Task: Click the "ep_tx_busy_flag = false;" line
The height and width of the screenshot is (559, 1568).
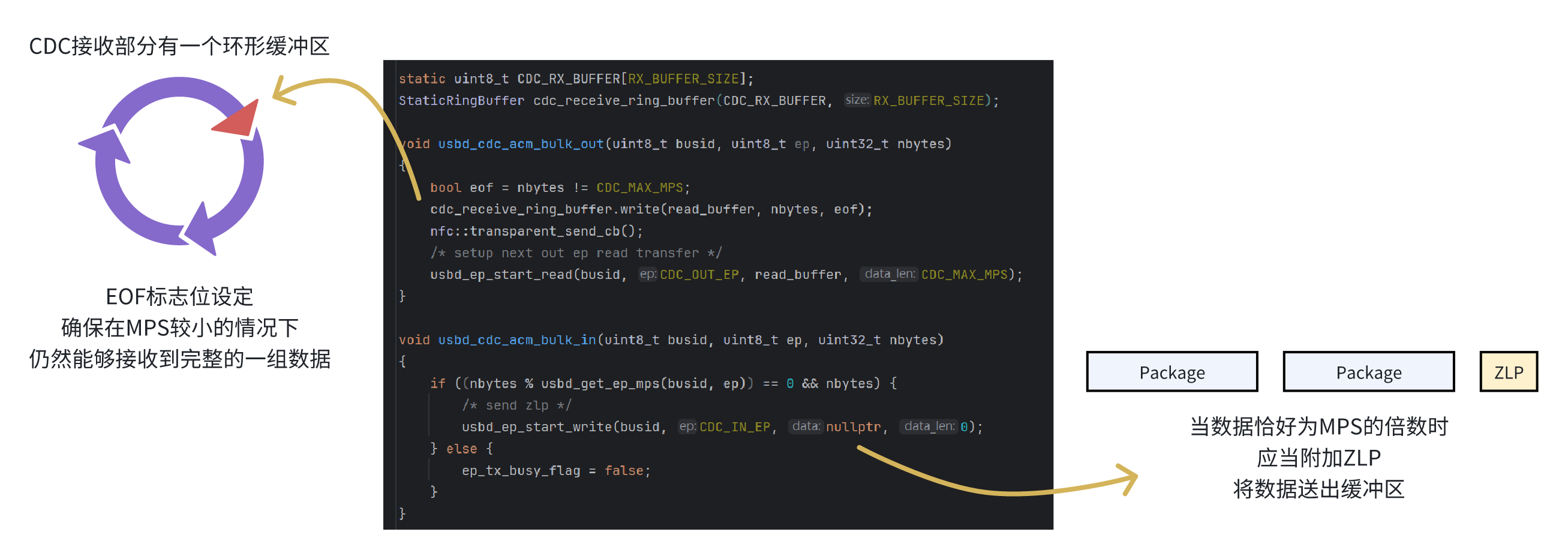Action: tap(555, 471)
